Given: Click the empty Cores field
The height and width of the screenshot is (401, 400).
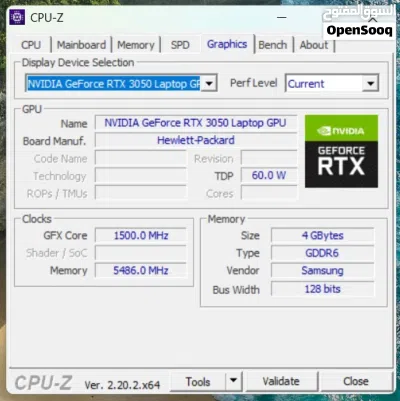Looking at the screenshot, I should pyautogui.click(x=269, y=193).
